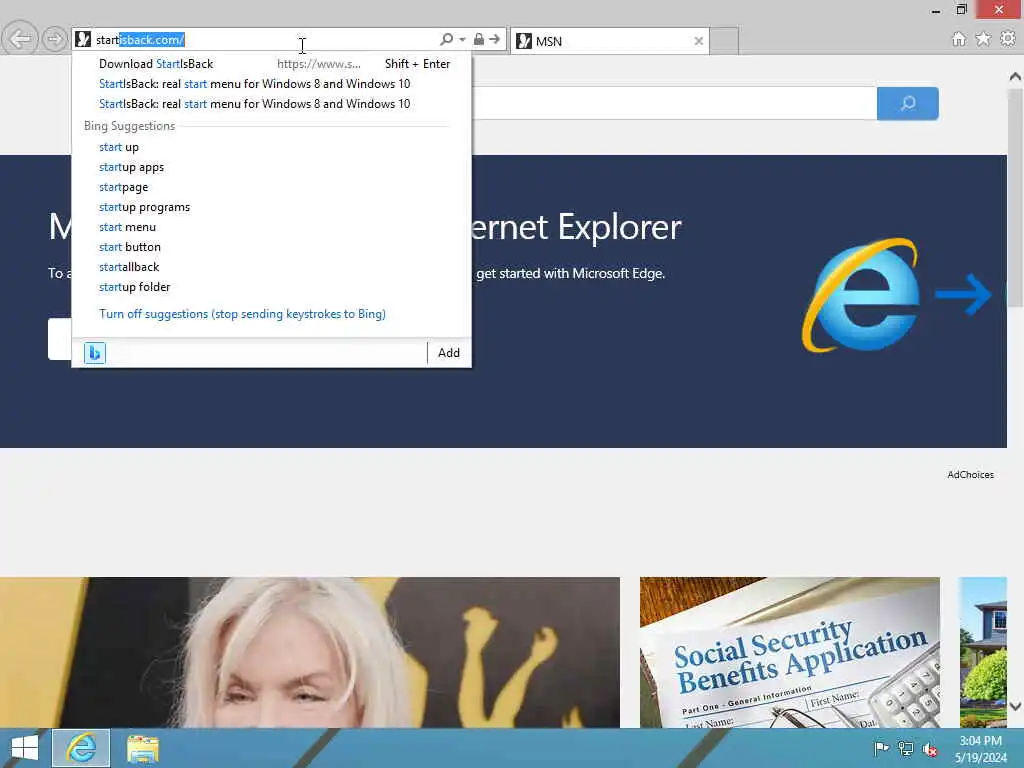Close the MSN tab
This screenshot has width=1024, height=768.
[698, 41]
